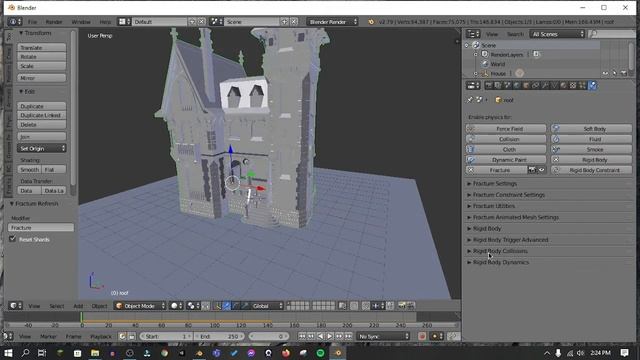Viewport: 640px width, 360px height.
Task: Open the Particles properties tab
Action: (x=582, y=85)
